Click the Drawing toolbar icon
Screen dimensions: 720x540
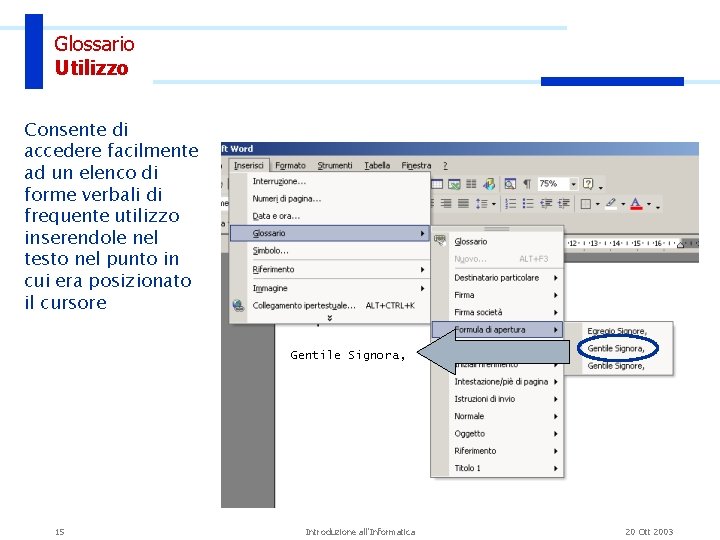[x=489, y=184]
